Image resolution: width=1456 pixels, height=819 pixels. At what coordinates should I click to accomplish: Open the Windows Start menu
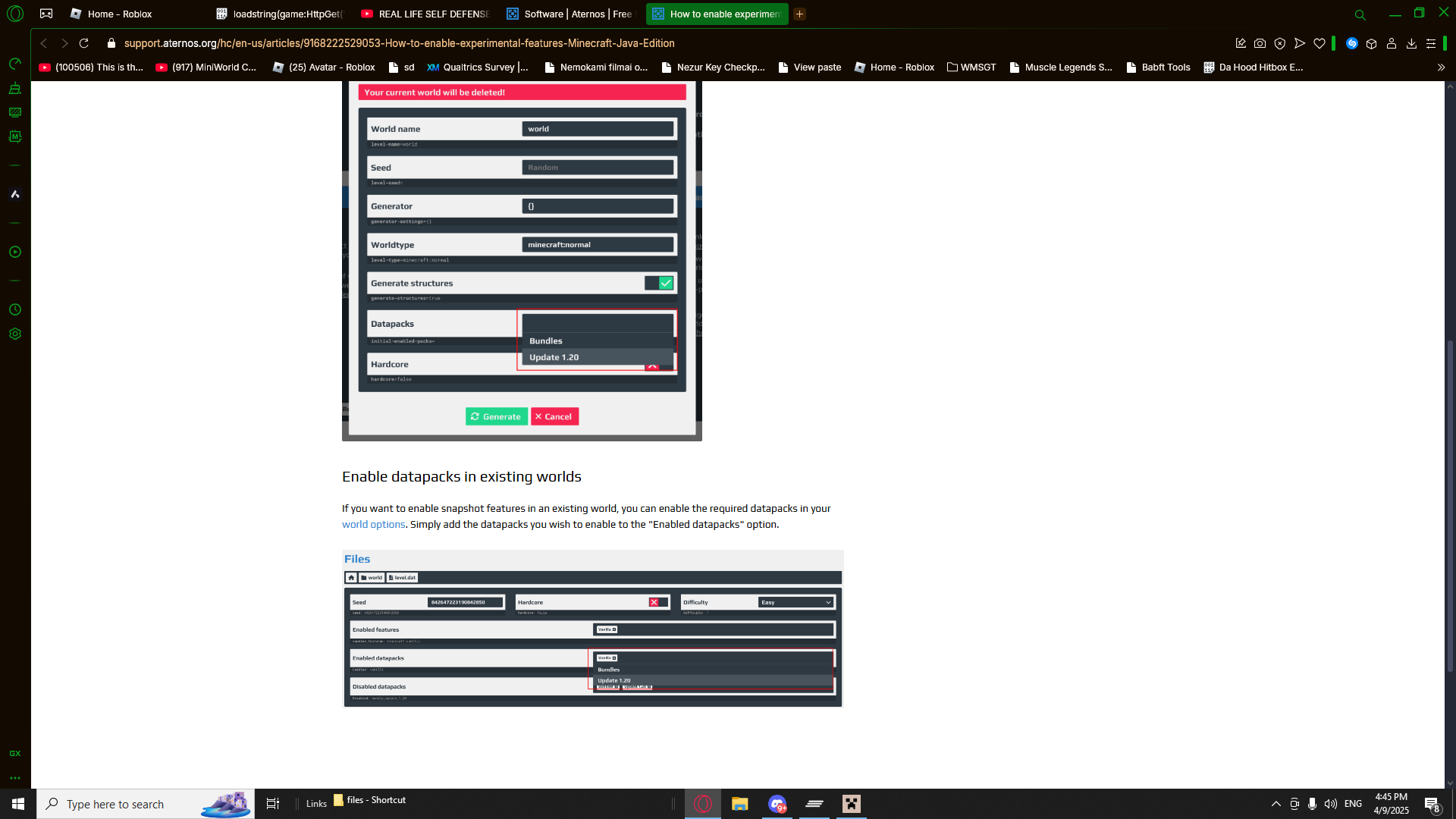(x=18, y=804)
